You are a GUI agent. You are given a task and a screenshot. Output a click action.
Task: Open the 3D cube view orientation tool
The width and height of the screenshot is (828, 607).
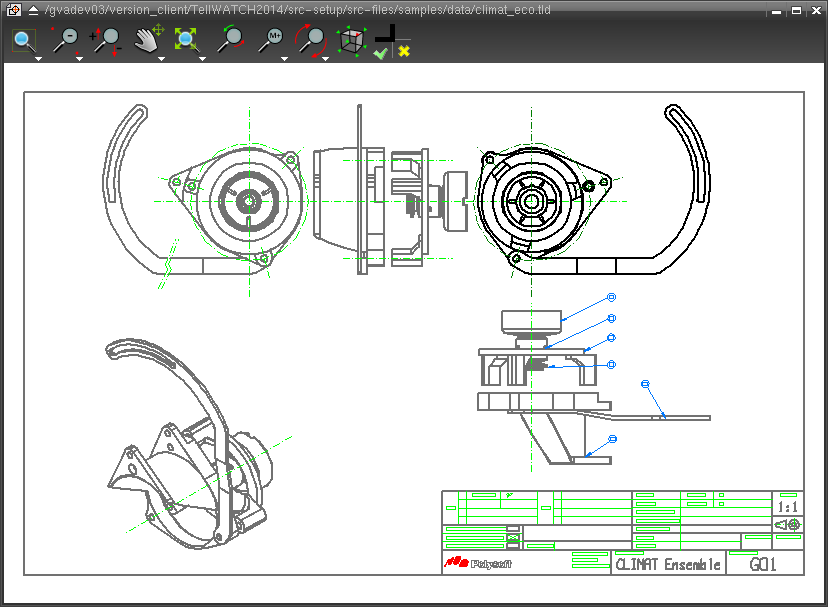coord(351,40)
